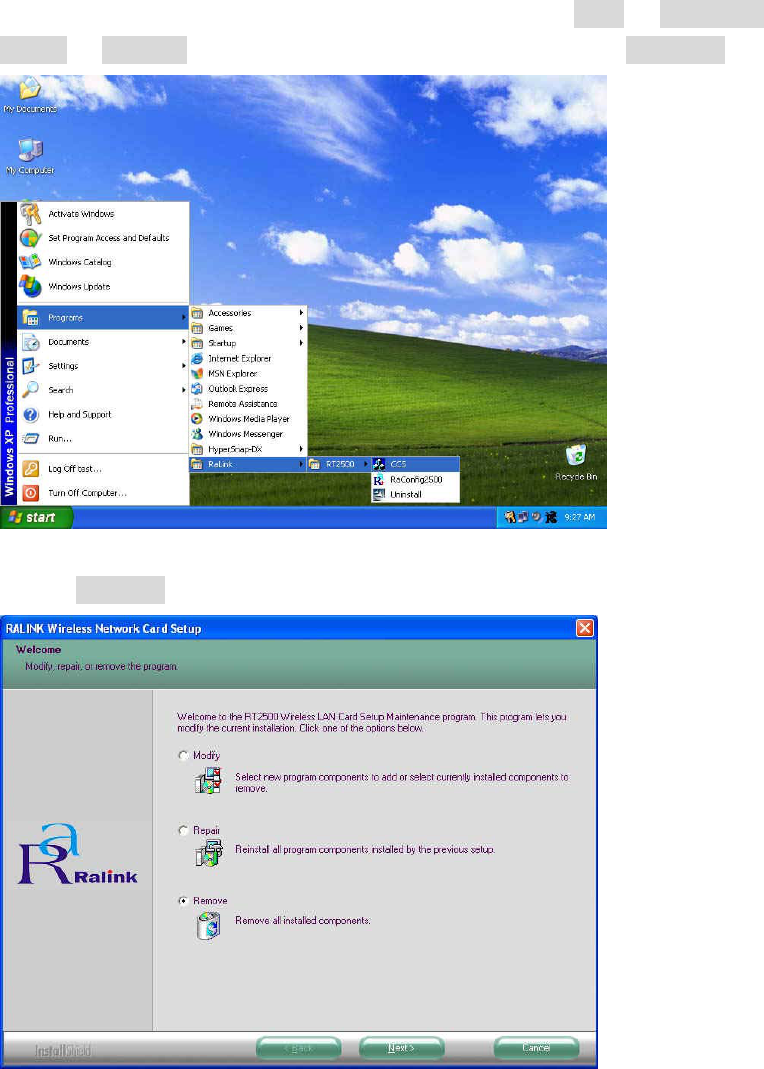Click the Internet Explorer icon in Programs
This screenshot has width=764, height=1069.
197,359
